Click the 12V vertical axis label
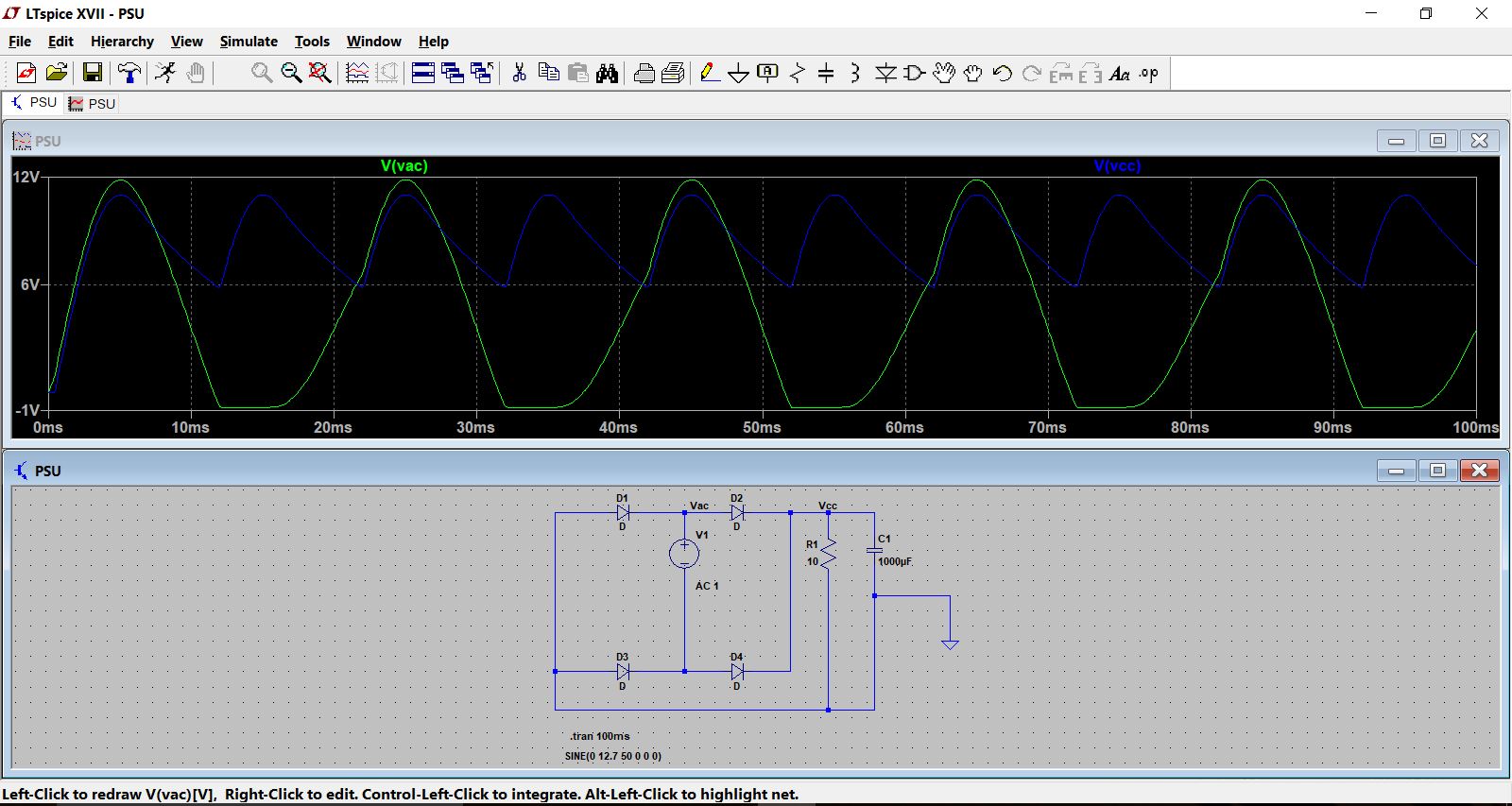The image size is (1512, 806). click(x=26, y=177)
